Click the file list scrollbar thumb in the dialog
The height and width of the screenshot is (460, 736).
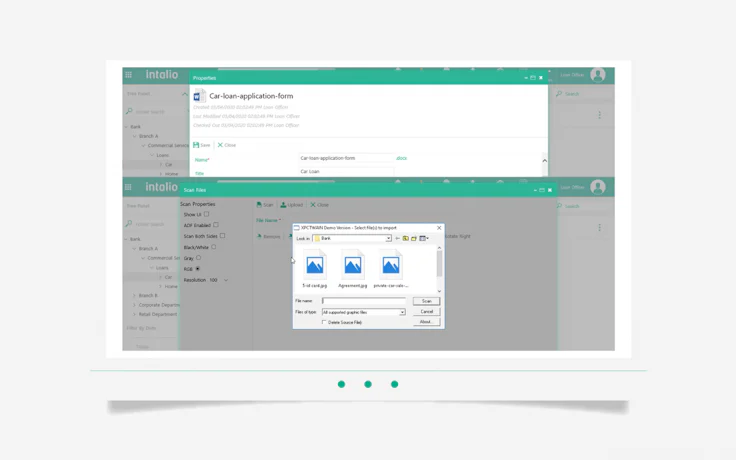click(439, 263)
